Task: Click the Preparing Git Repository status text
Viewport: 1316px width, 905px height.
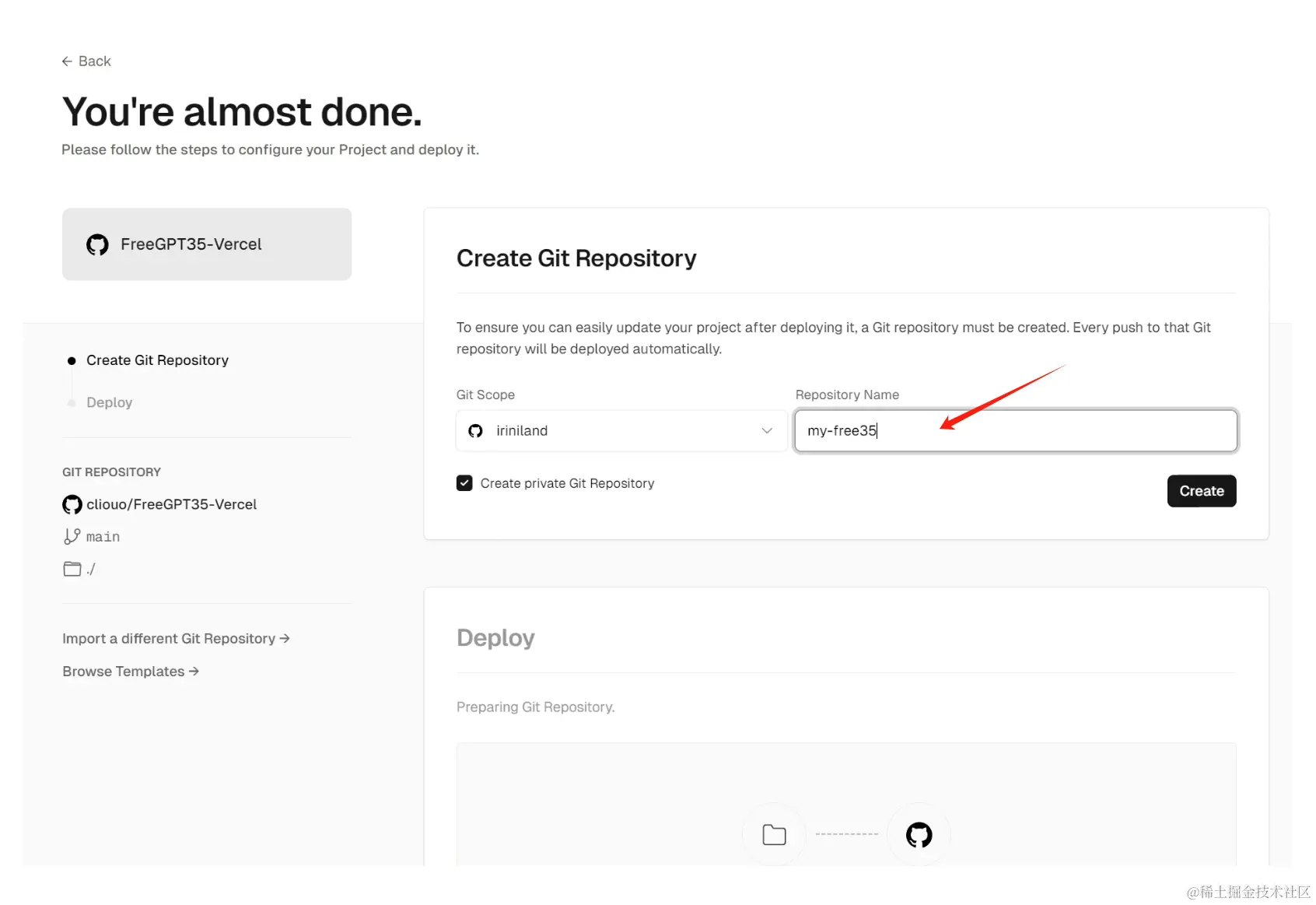Action: (535, 707)
